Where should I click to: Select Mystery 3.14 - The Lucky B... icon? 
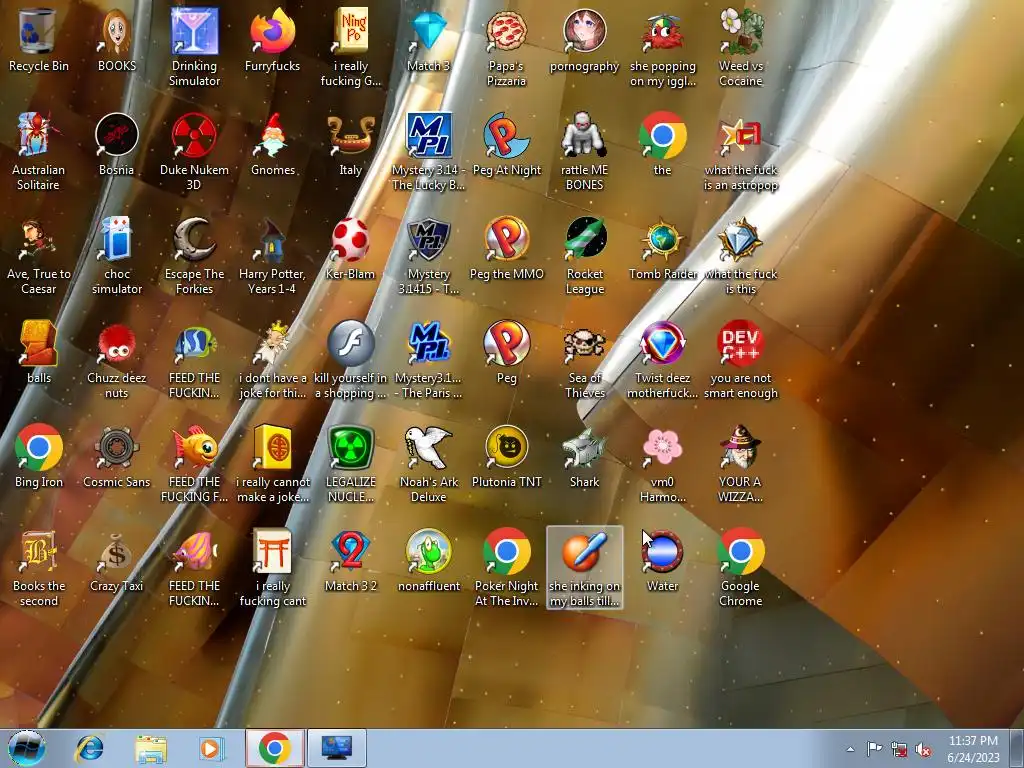pos(428,135)
